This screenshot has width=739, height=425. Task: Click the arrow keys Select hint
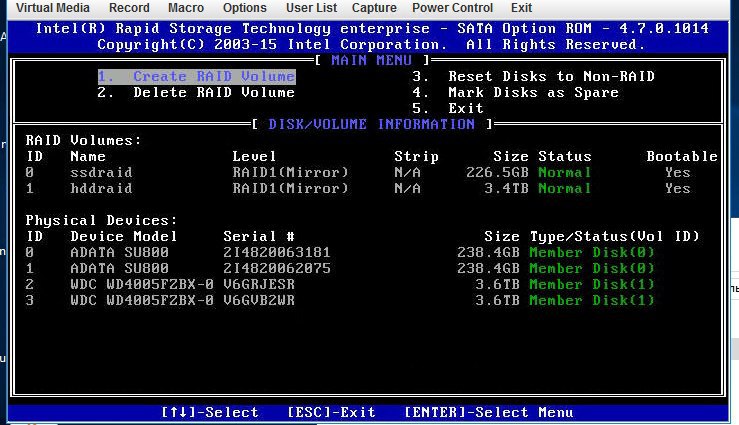tap(210, 413)
